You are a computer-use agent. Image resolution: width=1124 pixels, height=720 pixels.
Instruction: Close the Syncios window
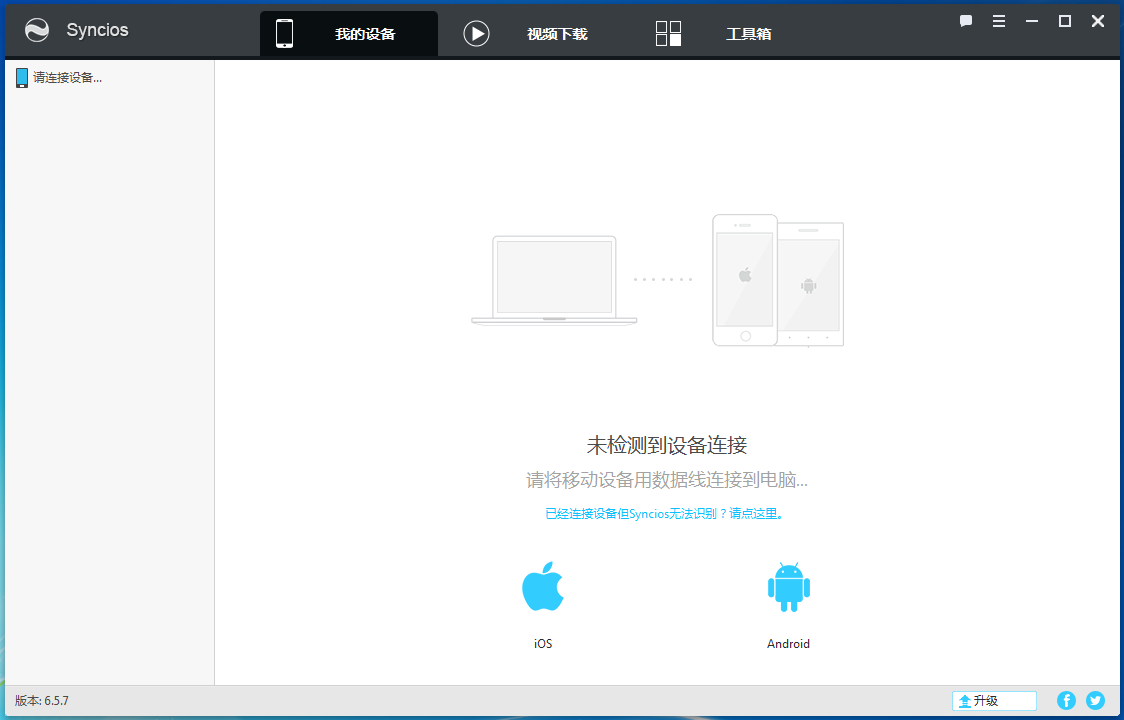[1097, 21]
